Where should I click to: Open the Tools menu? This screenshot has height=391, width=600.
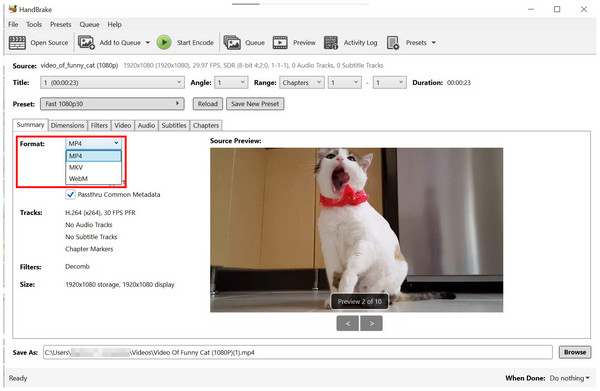point(34,24)
